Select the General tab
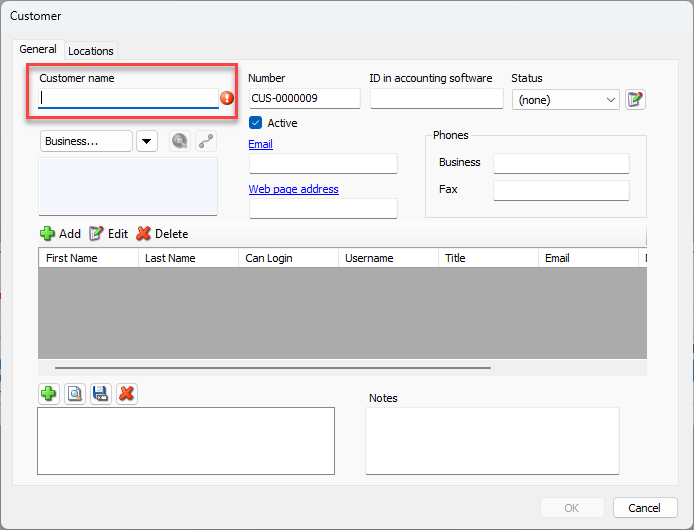The width and height of the screenshot is (694, 530). (38, 49)
